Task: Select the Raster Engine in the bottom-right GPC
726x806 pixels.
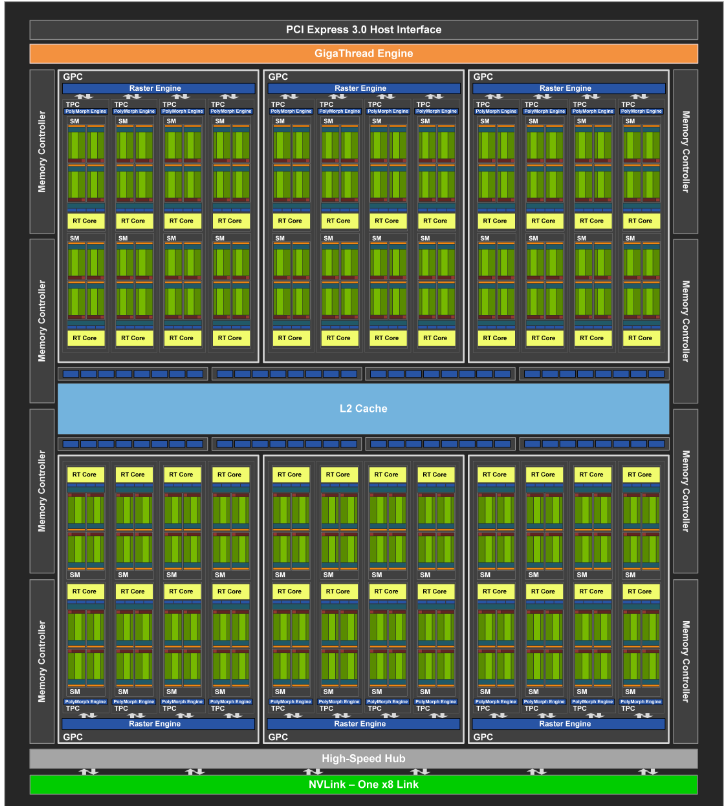Action: pos(569,724)
